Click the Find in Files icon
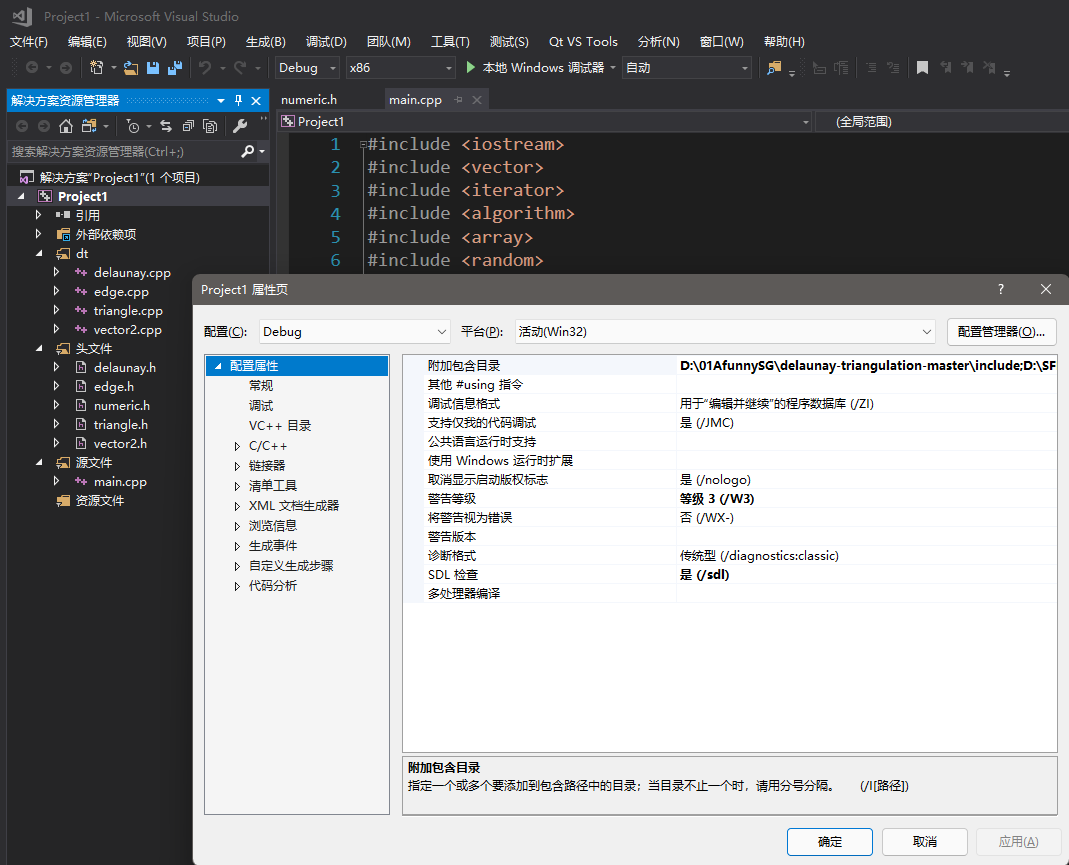1069x865 pixels. [x=774, y=67]
